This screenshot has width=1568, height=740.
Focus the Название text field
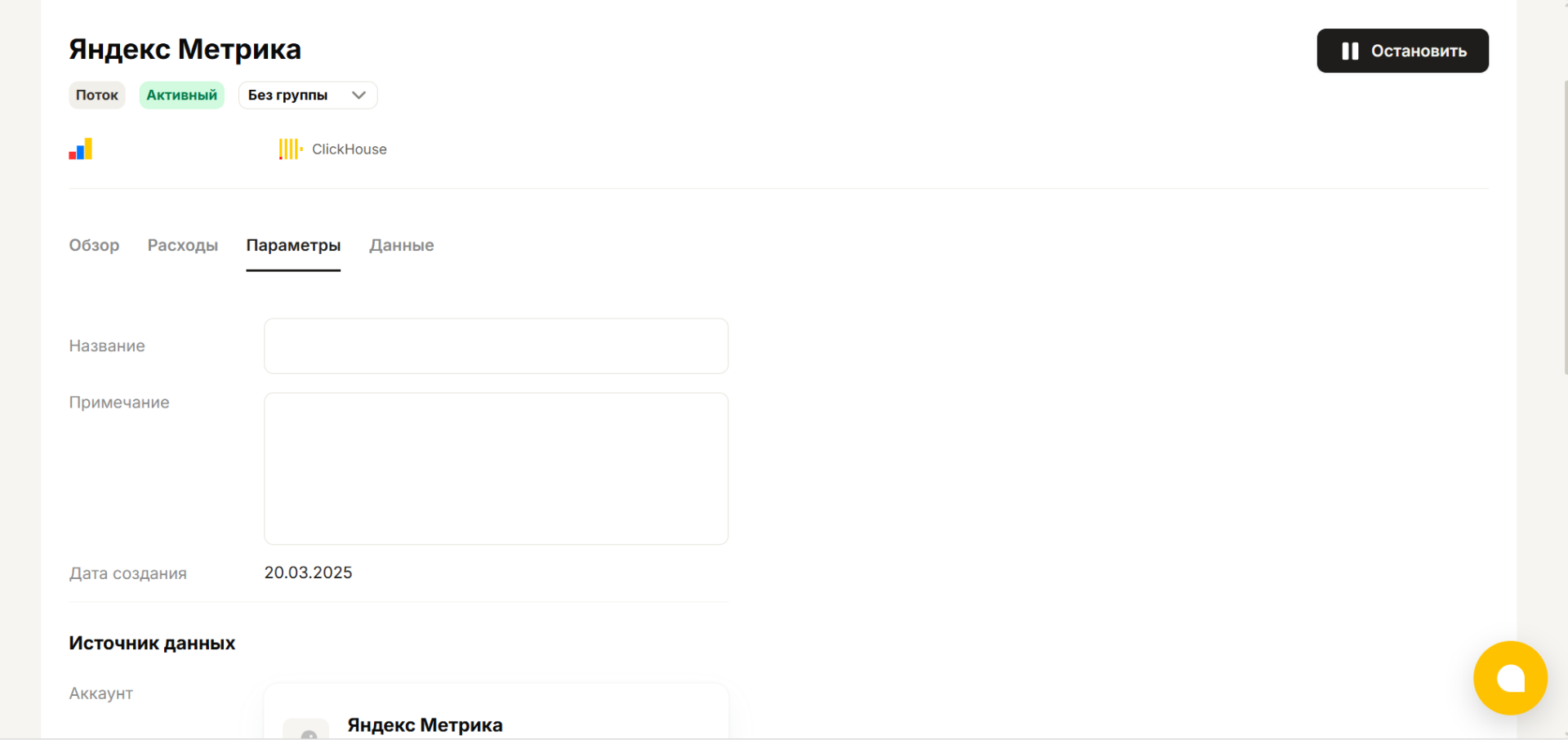496,346
